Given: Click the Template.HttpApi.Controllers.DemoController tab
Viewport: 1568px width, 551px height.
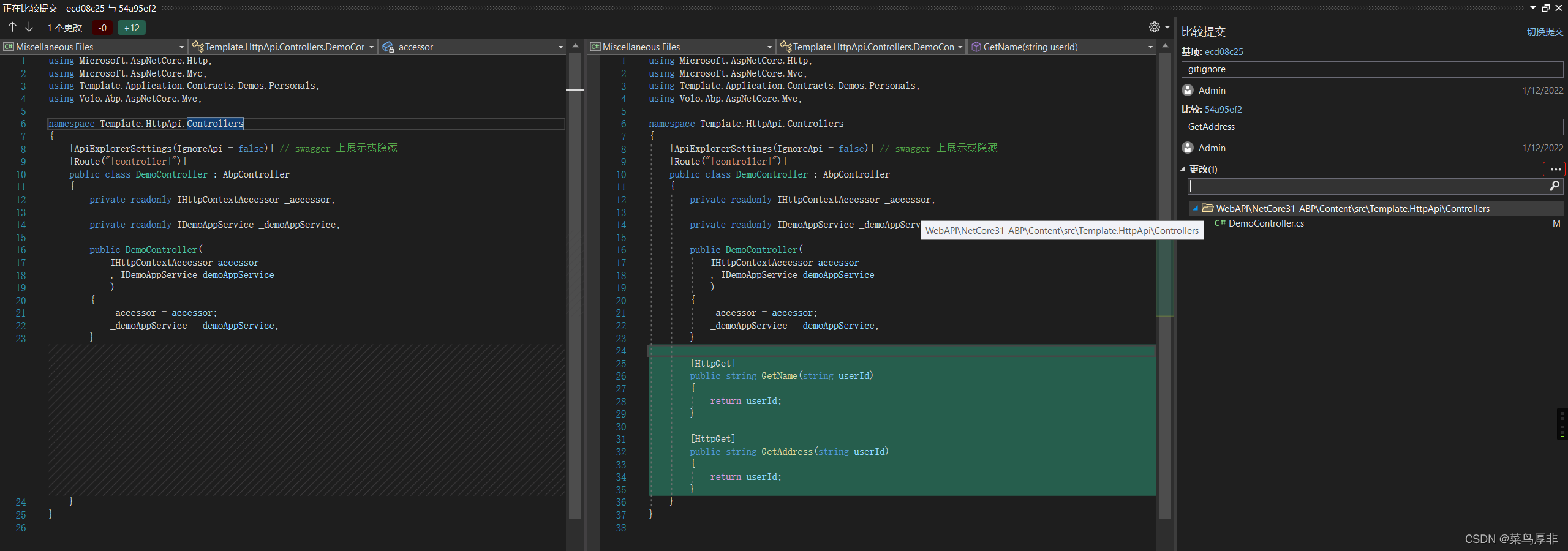Looking at the screenshot, I should coord(282,47).
